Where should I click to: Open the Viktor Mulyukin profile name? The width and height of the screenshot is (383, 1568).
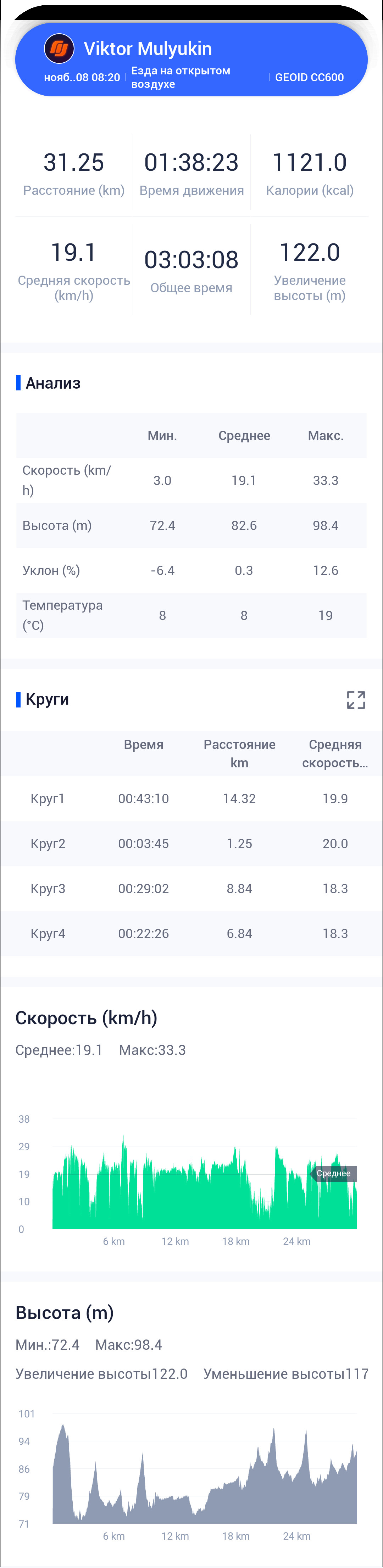148,49
